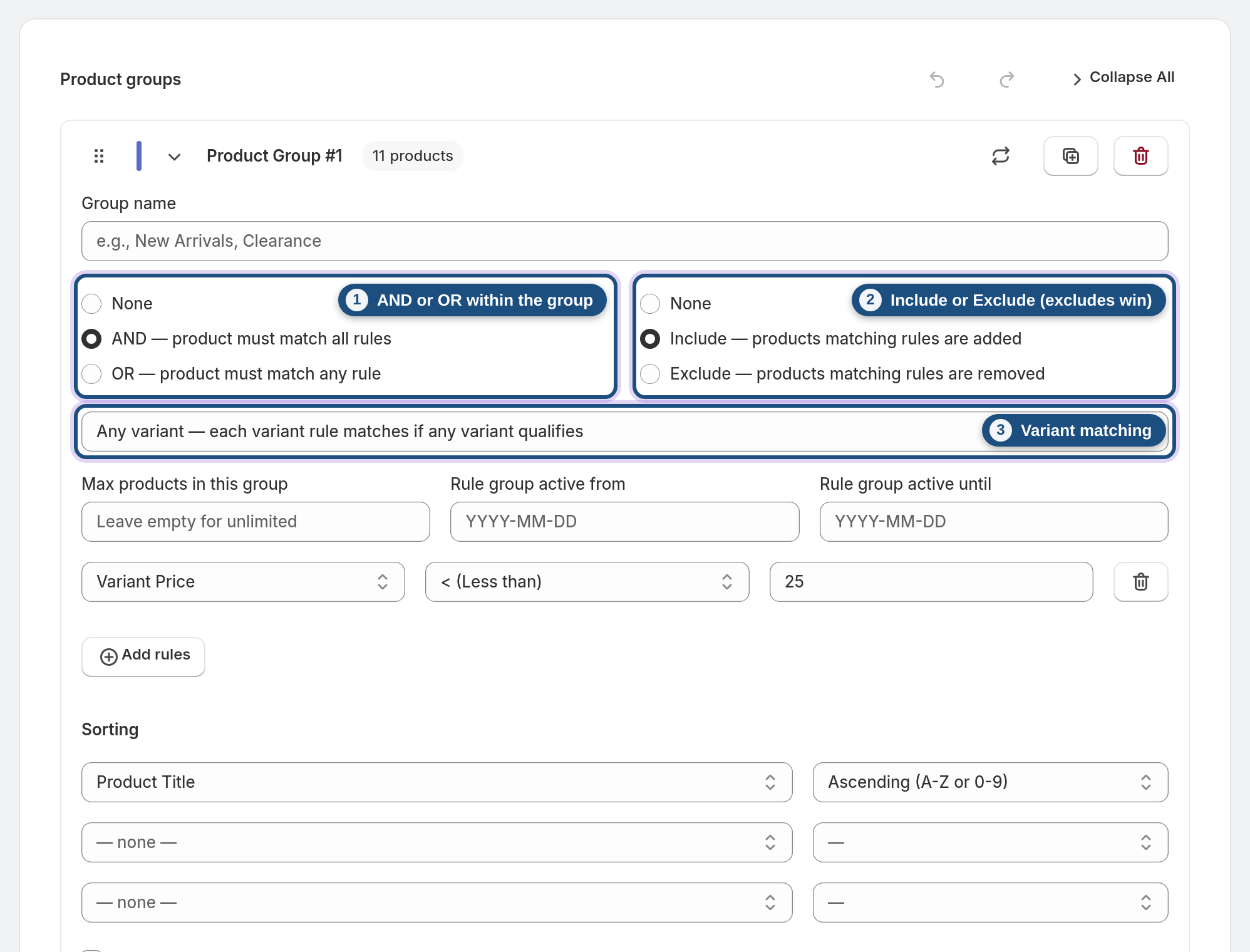Click the undo arrow icon
This screenshot has height=952, width=1250.
(937, 80)
